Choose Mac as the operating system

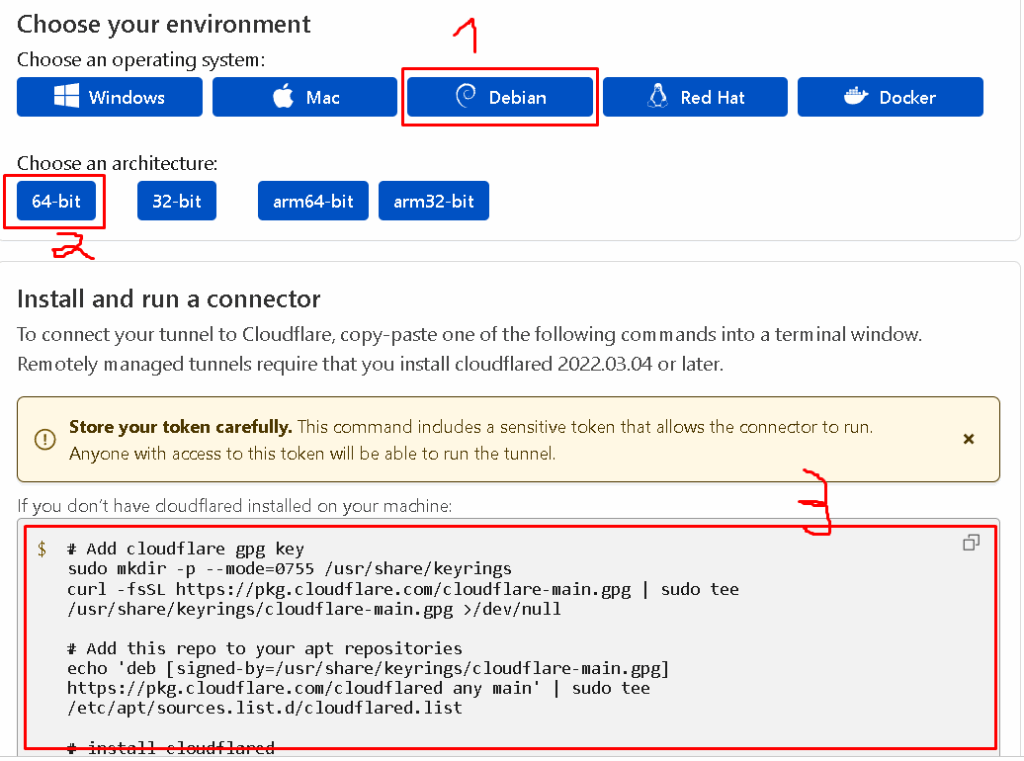point(305,97)
